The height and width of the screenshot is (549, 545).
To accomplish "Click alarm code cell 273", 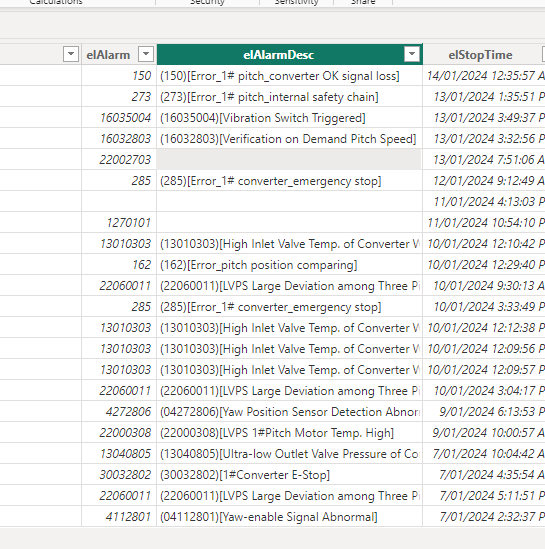I will coord(119,97).
